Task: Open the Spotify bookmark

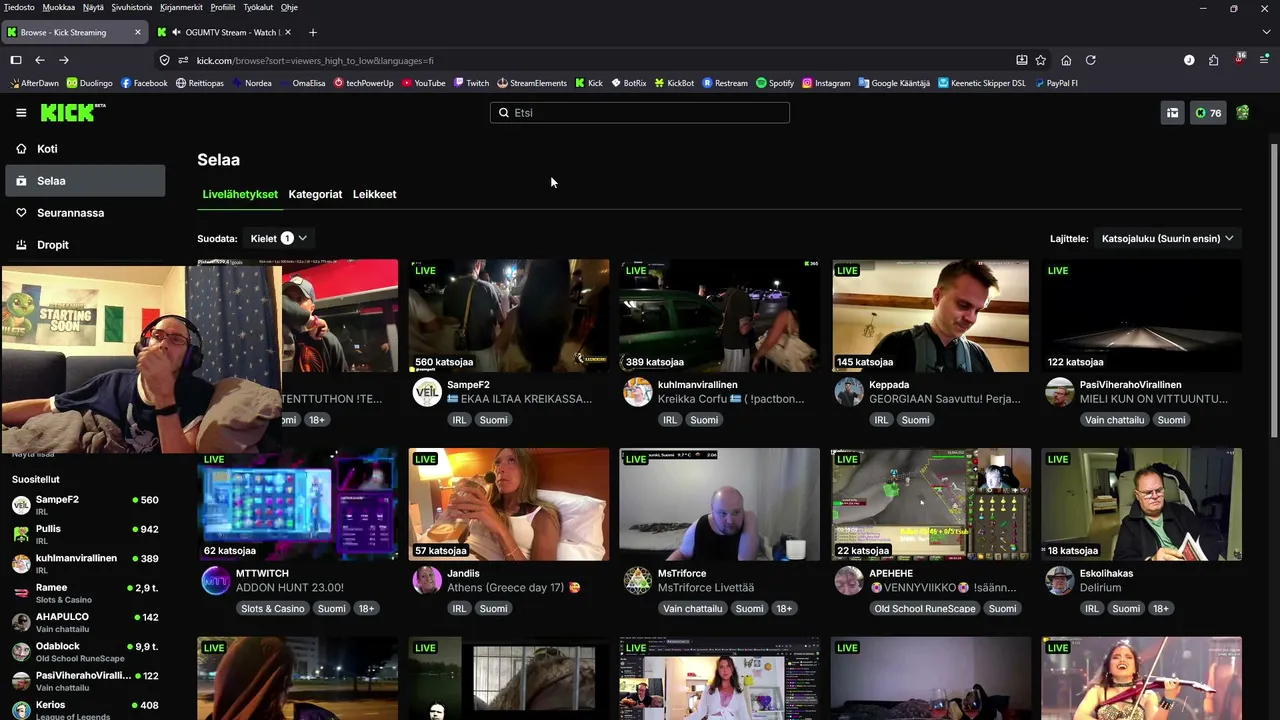Action: tap(775, 83)
